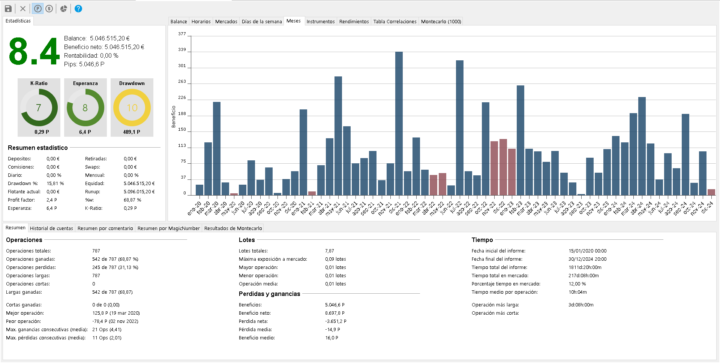
Task: Click Operaciones ganadas 542 de 787 value
Action: 116,259
